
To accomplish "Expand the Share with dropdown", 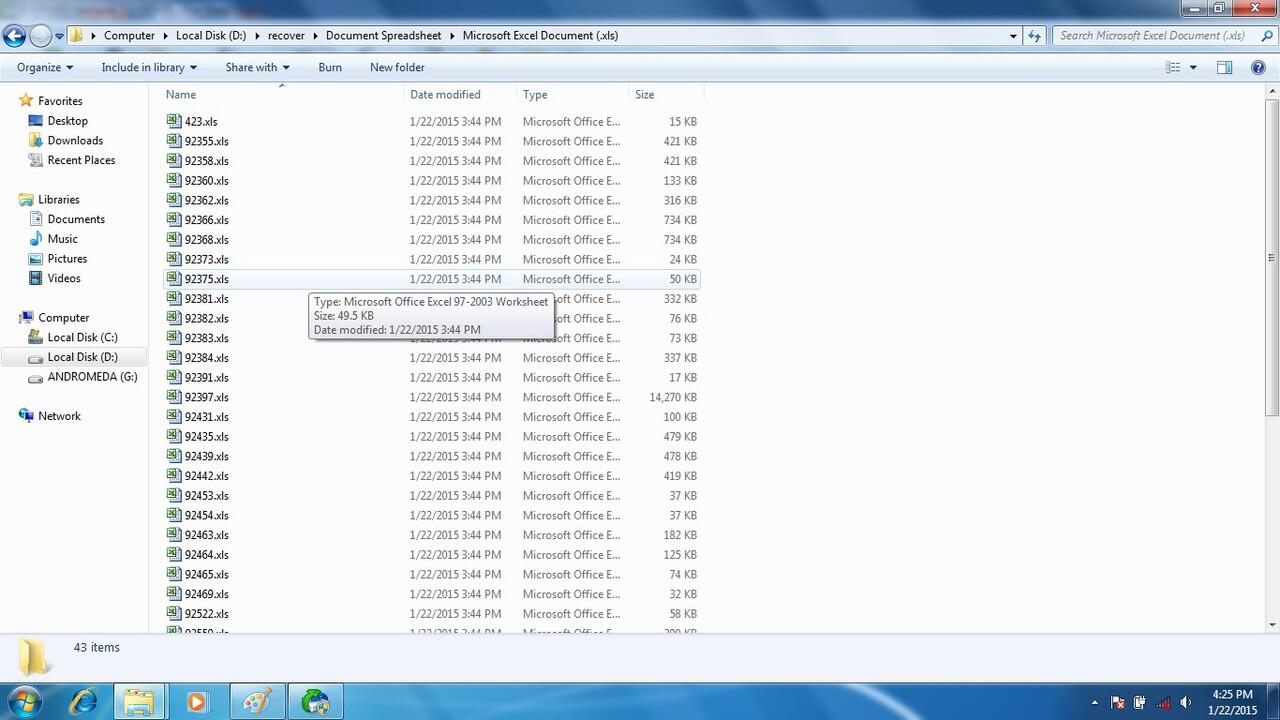I will pos(256,67).
